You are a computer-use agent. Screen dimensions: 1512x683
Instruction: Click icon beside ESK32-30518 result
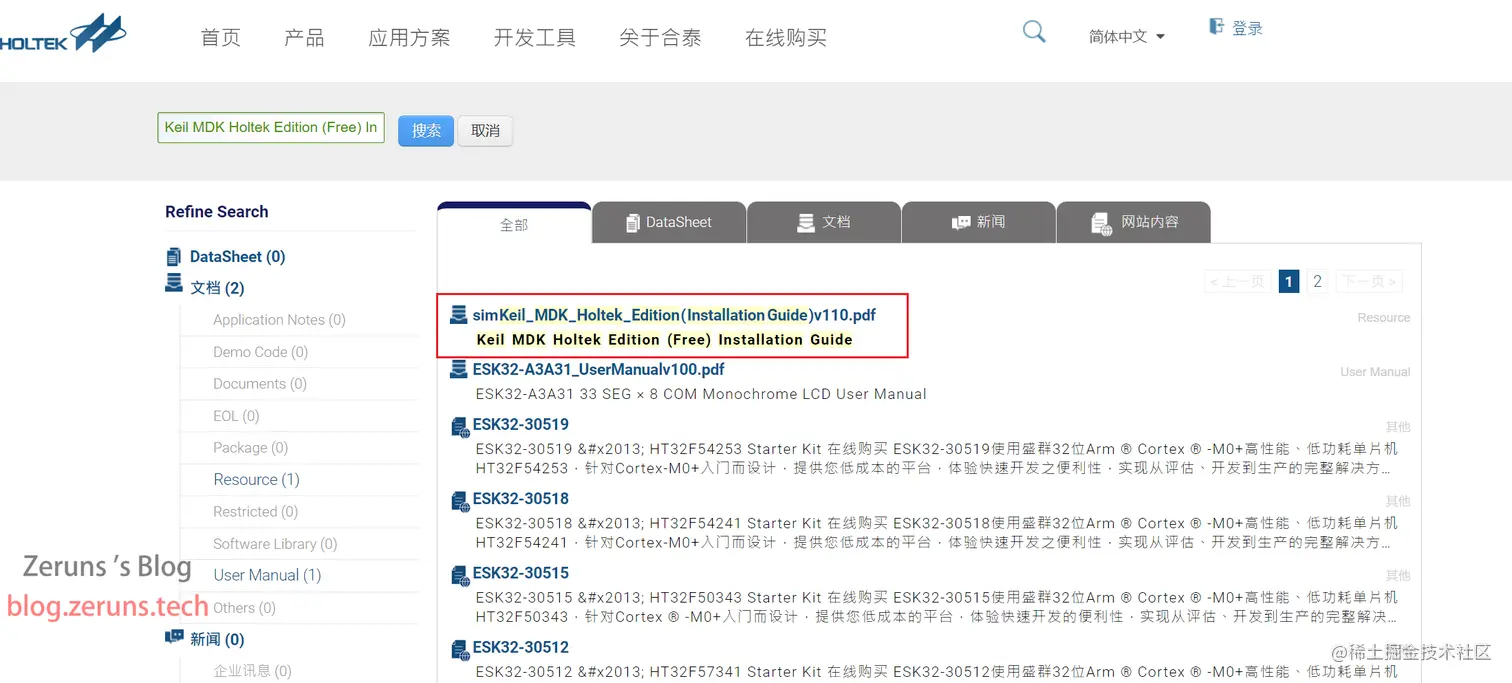coord(460,501)
